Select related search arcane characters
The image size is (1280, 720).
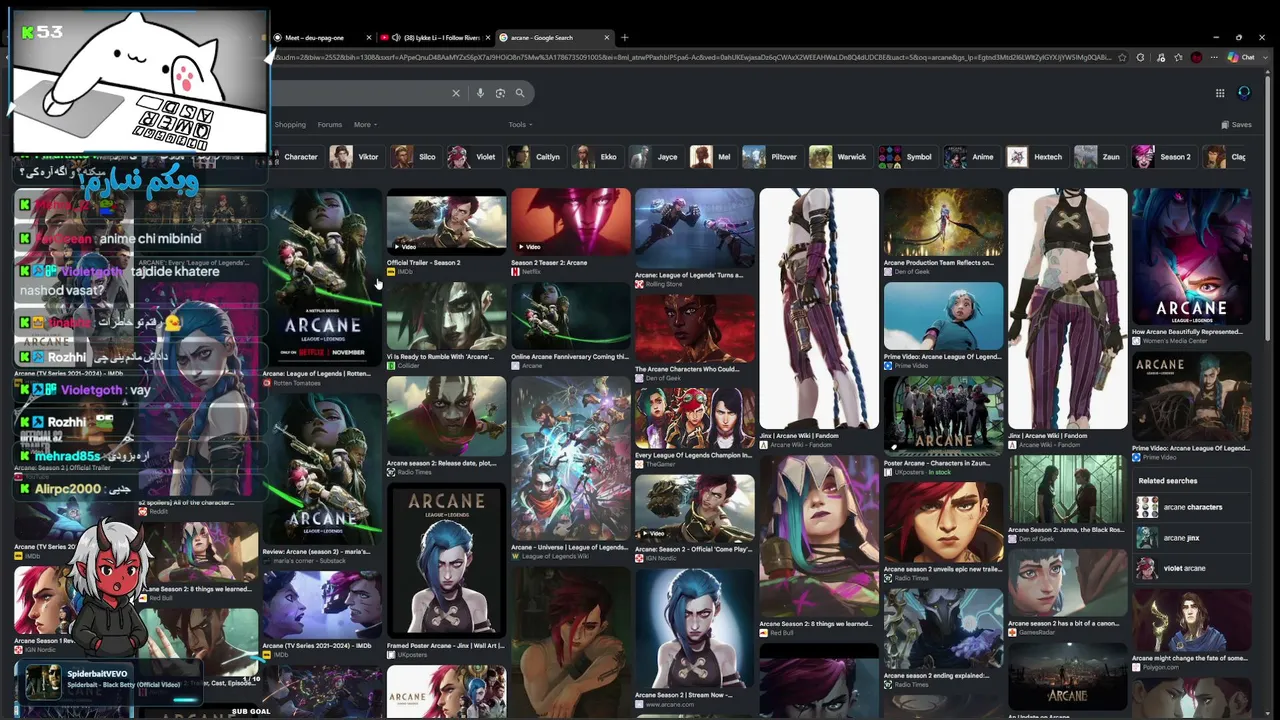click(x=1191, y=507)
